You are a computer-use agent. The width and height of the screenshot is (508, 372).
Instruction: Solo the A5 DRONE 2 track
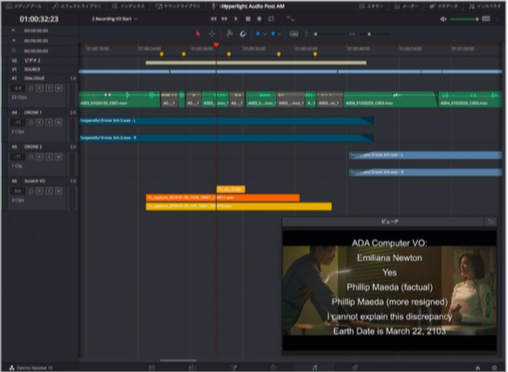pyautogui.click(x=49, y=157)
